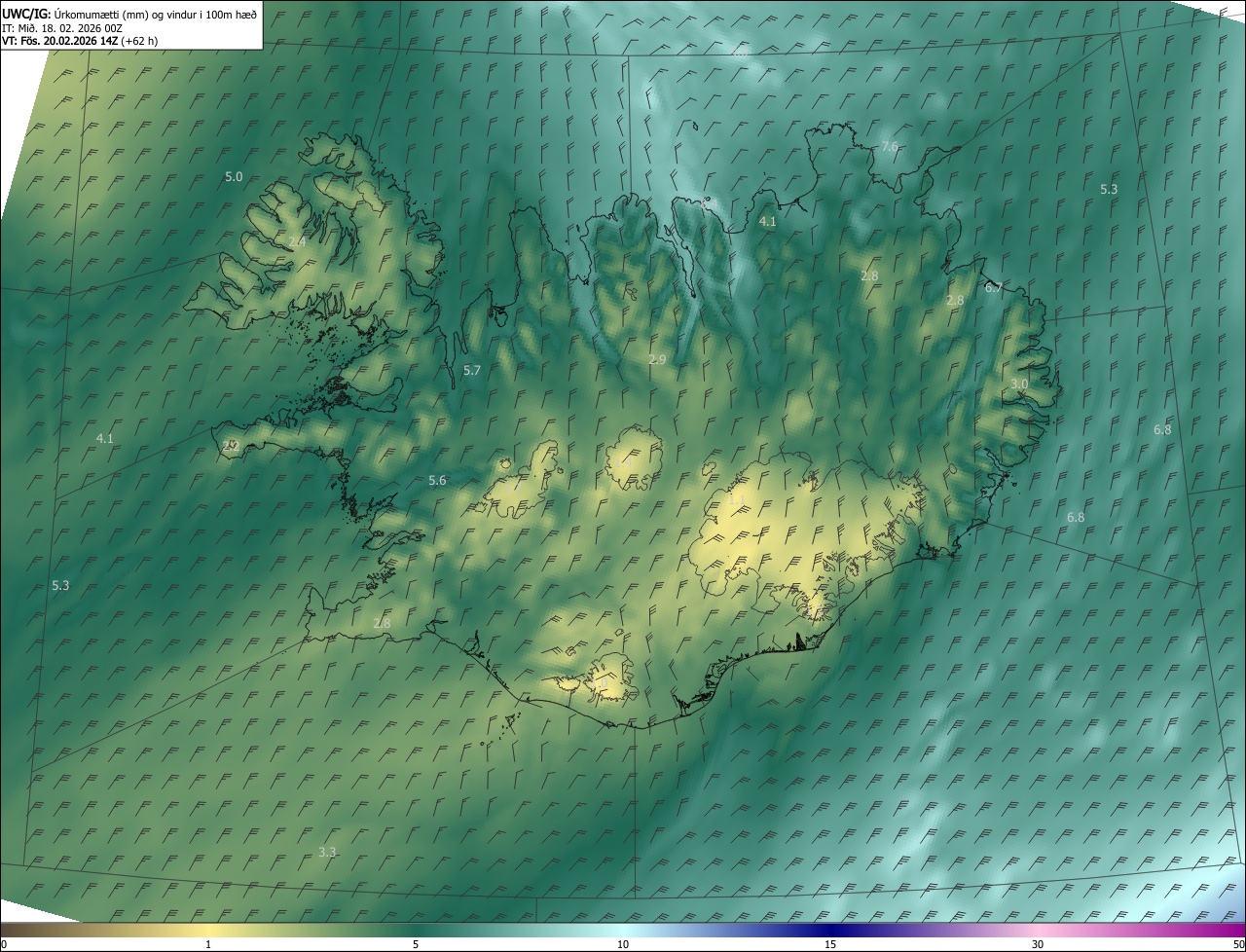Select the 5.0 value off the Westfjords

234,177
